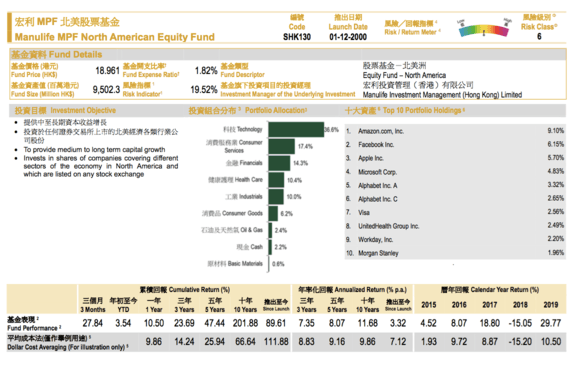The width and height of the screenshot is (576, 367).
Task: Select the Investment Objective heading
Action: coord(65,111)
